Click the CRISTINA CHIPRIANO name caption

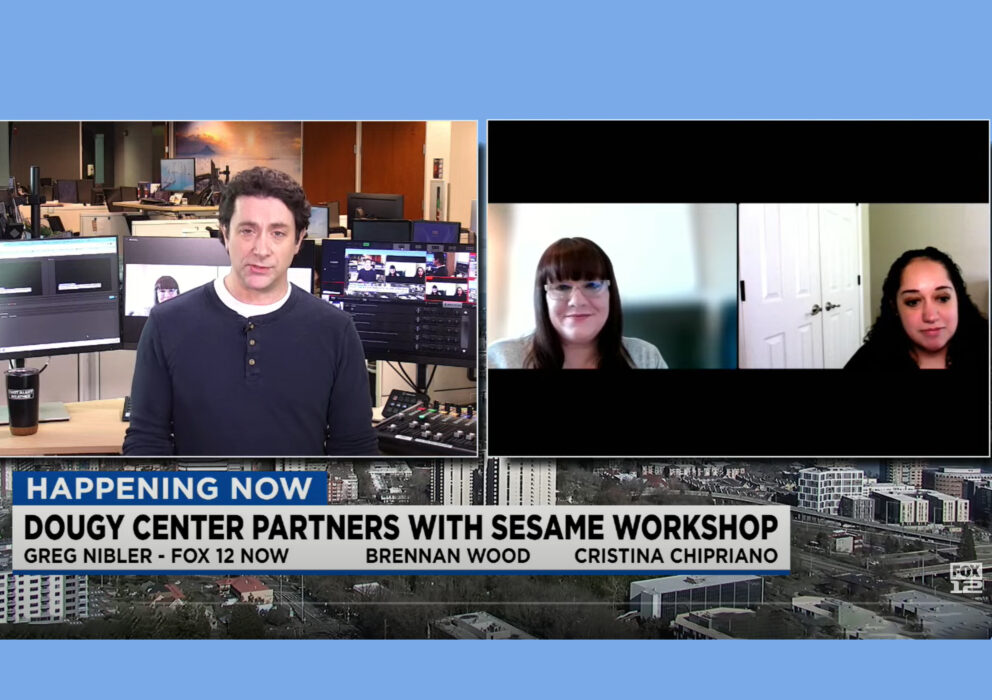(x=676, y=556)
